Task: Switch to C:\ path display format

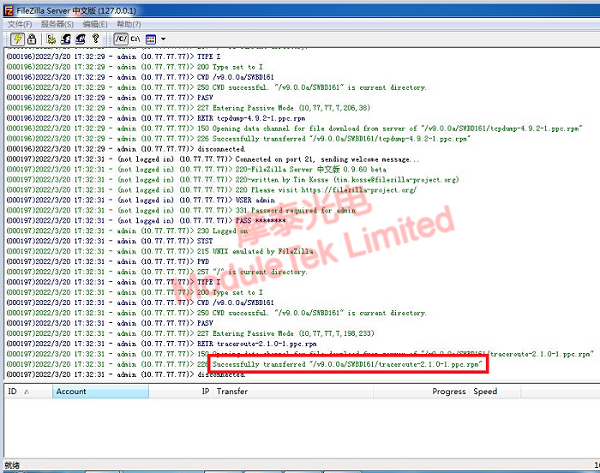Action: tap(135, 38)
